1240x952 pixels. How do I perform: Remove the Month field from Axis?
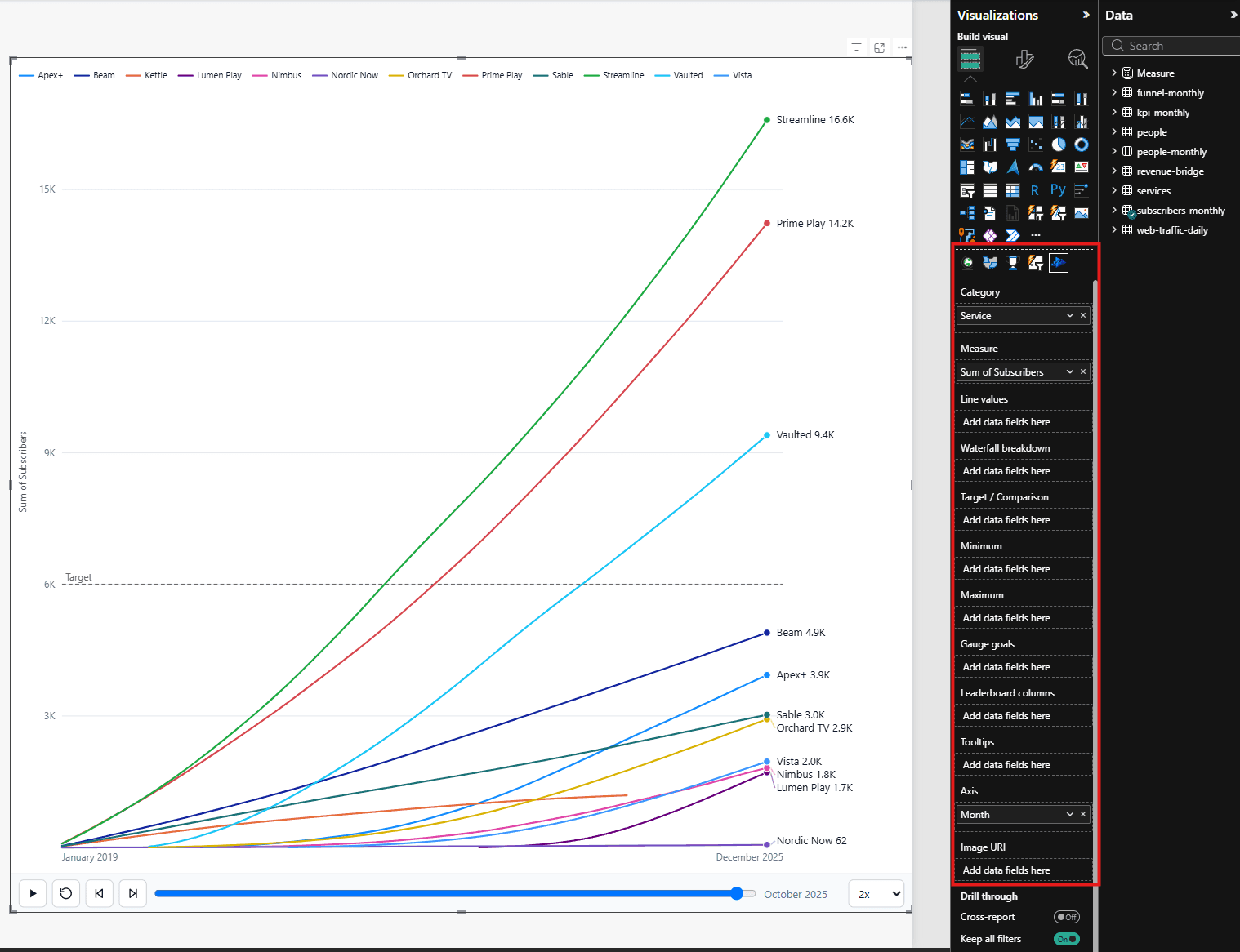coord(1083,814)
